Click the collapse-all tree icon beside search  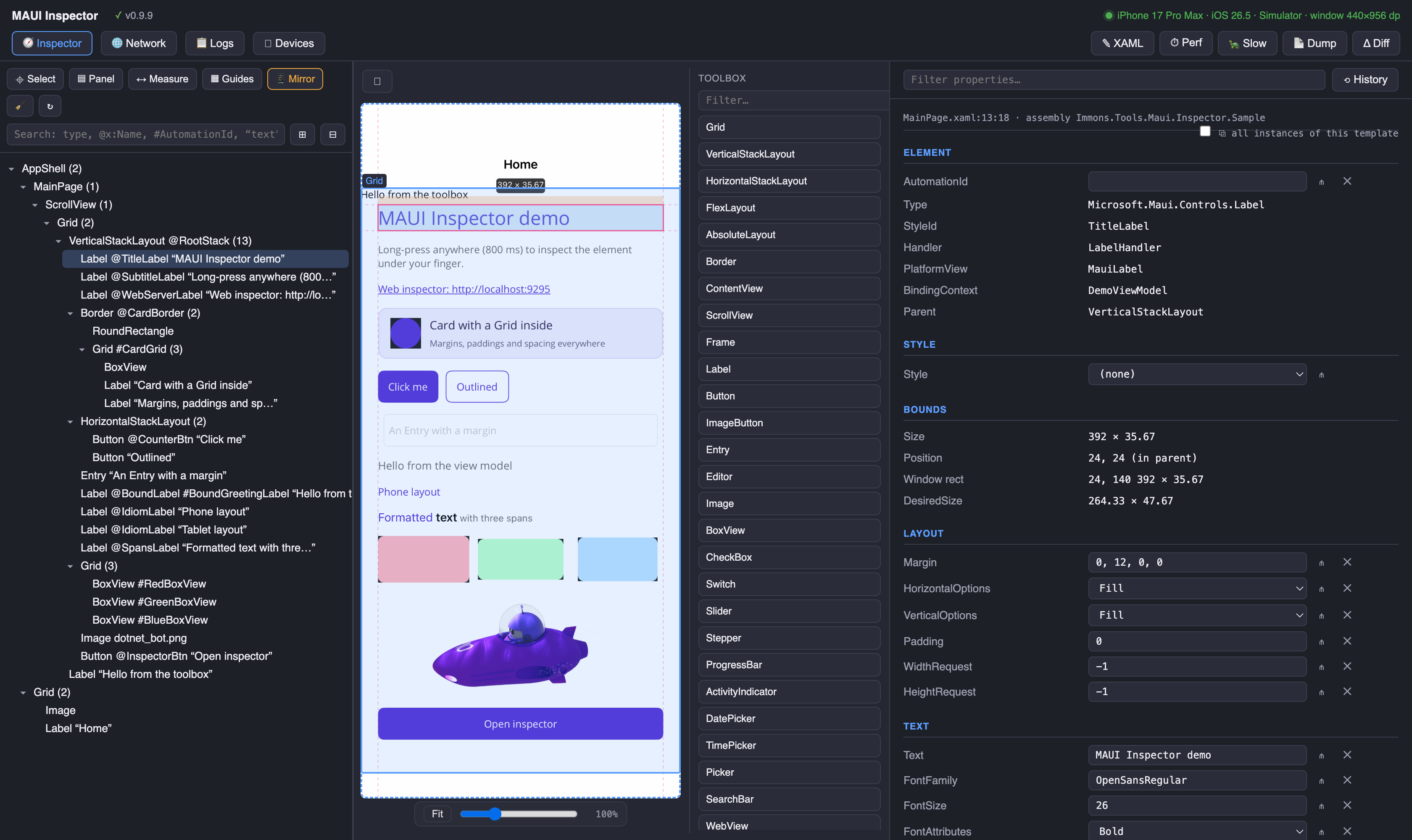(333, 134)
